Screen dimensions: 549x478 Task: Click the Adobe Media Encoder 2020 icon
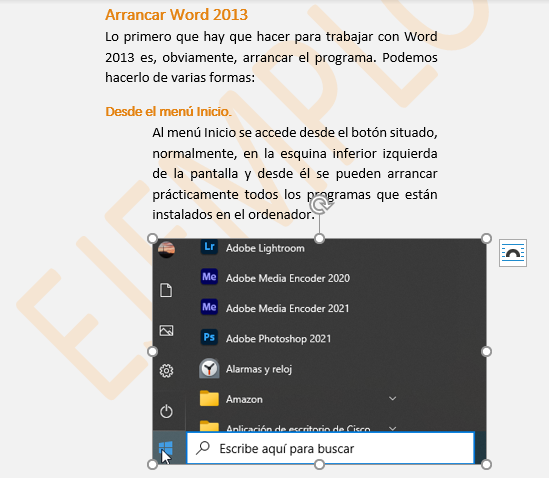pos(209,277)
